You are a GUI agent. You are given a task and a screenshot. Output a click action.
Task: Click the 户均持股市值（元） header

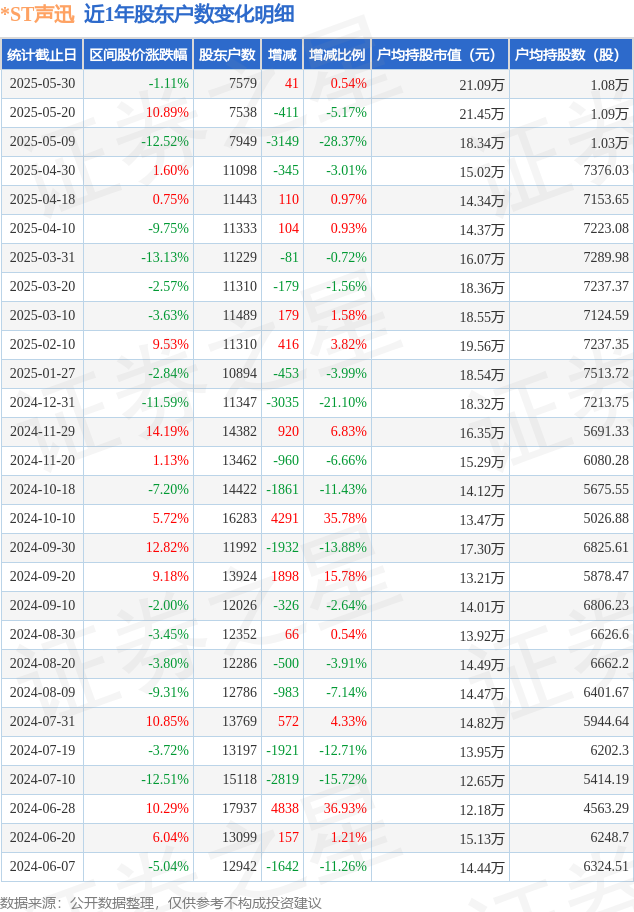440,55
